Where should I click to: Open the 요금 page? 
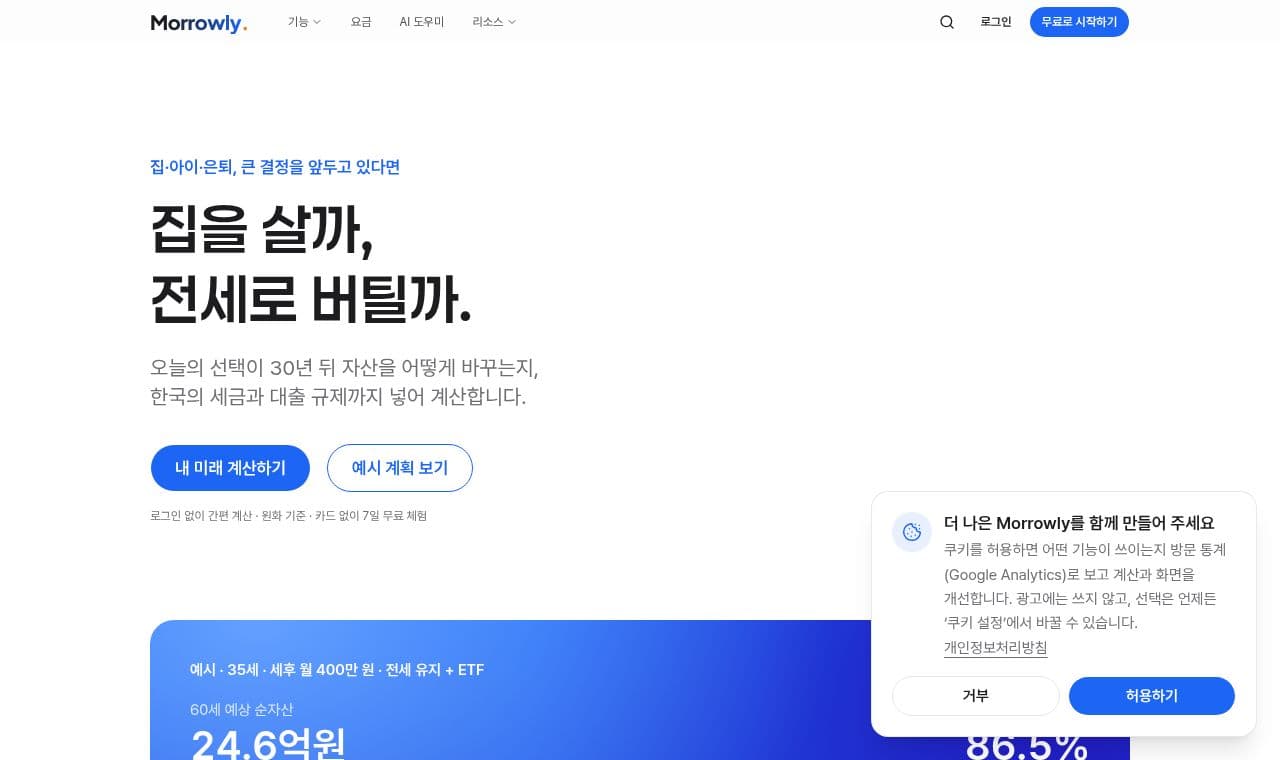pos(361,22)
